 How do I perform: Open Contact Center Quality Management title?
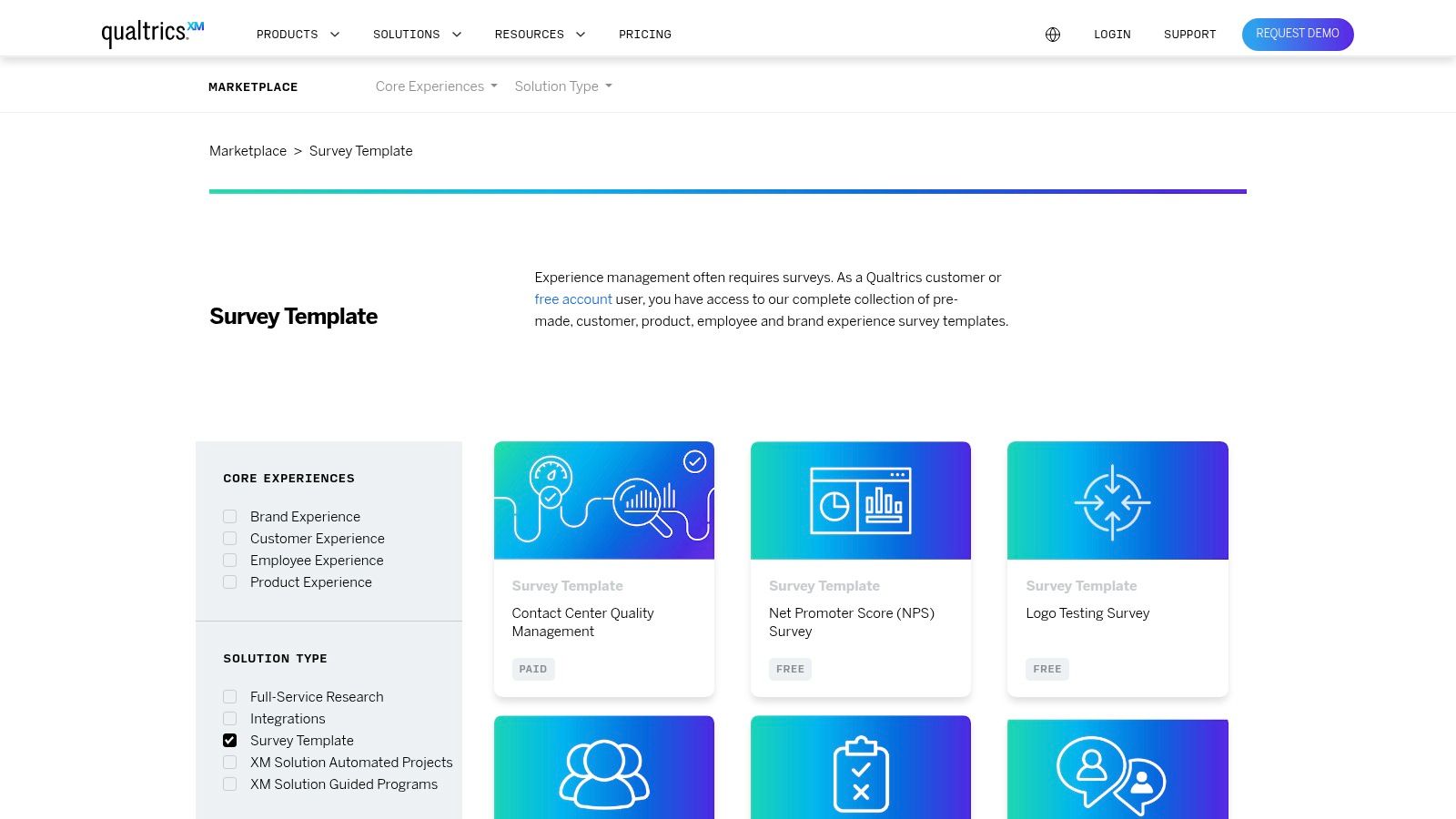(x=582, y=622)
